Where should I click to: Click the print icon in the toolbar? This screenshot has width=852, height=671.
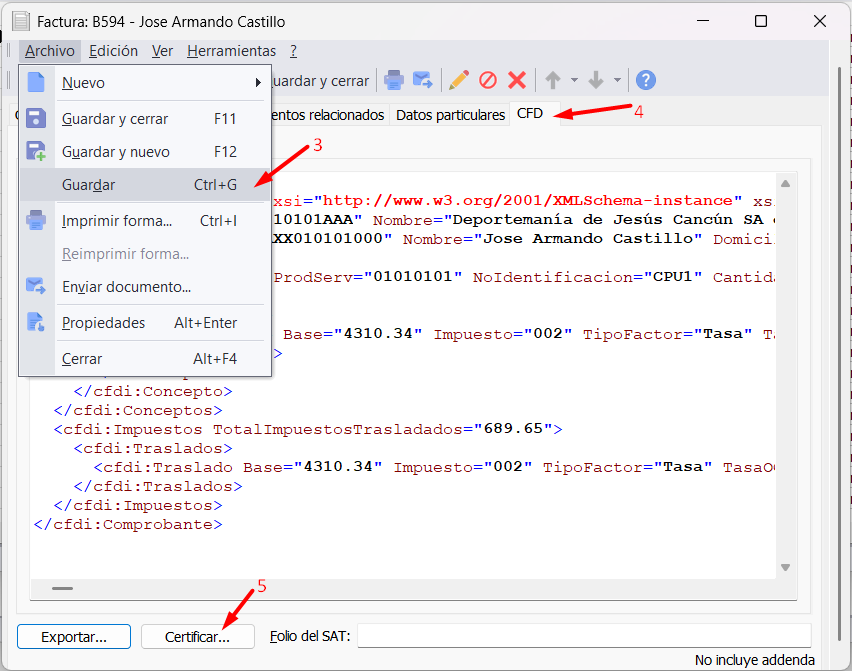(394, 81)
